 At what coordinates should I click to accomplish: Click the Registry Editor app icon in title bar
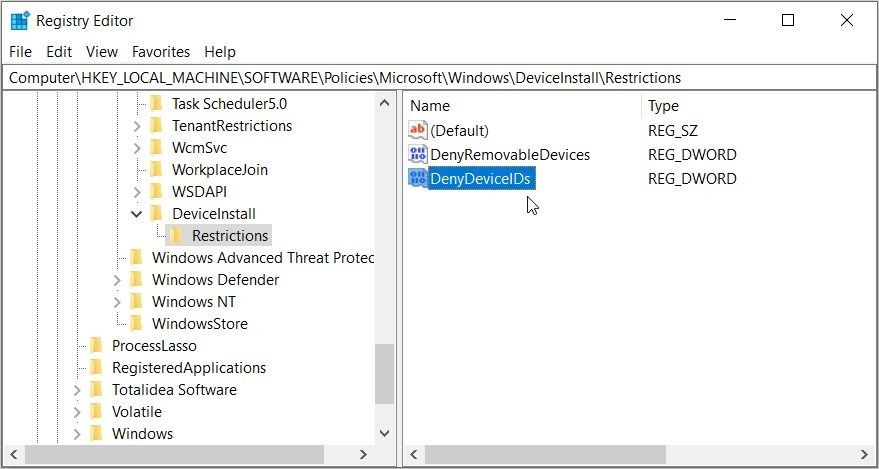[20, 21]
